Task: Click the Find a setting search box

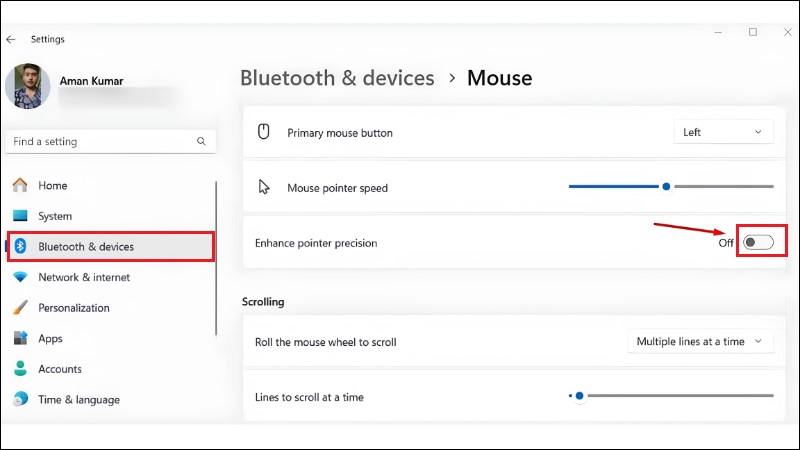Action: tap(110, 141)
